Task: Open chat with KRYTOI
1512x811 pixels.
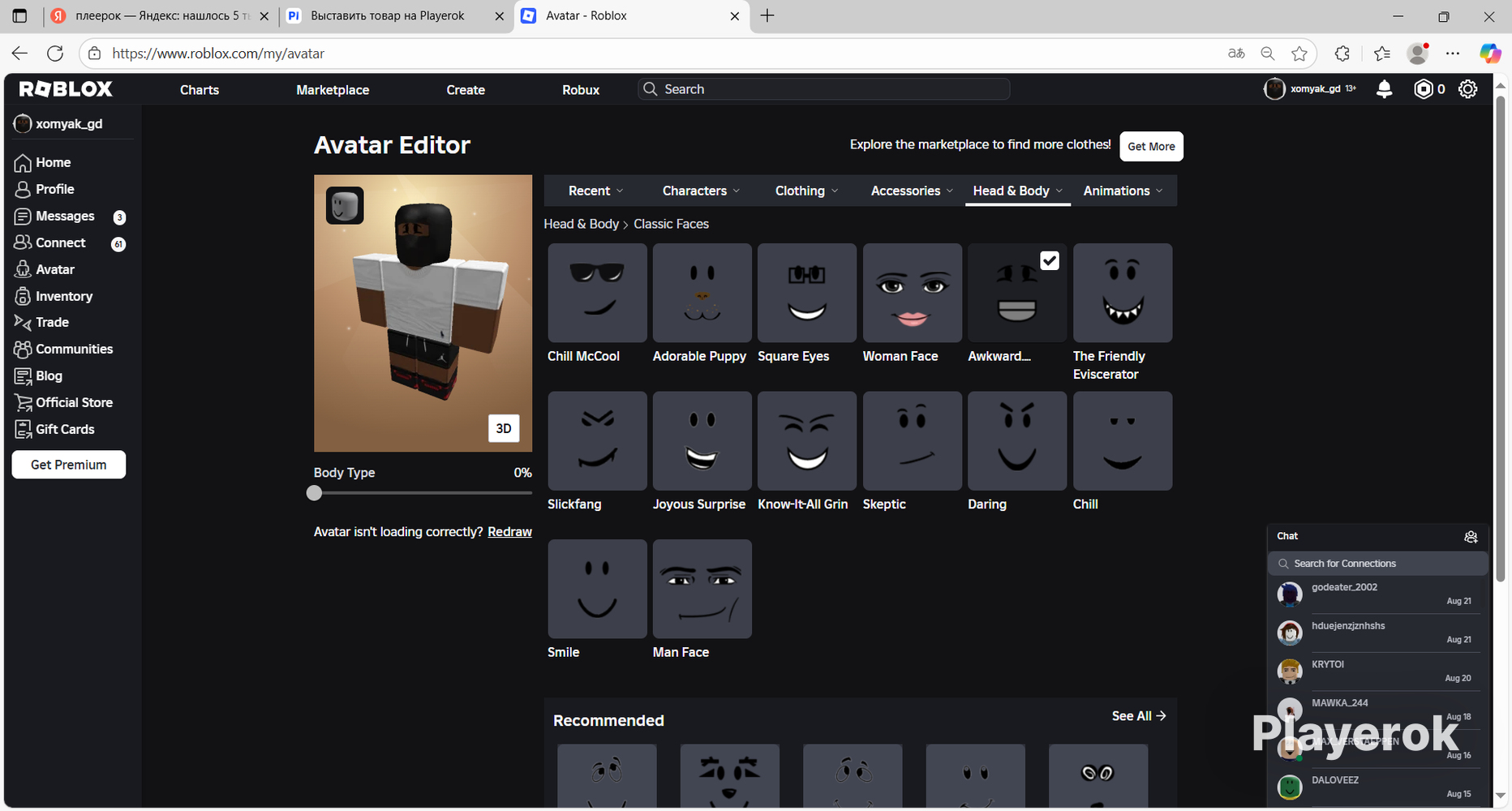Action: click(1377, 672)
